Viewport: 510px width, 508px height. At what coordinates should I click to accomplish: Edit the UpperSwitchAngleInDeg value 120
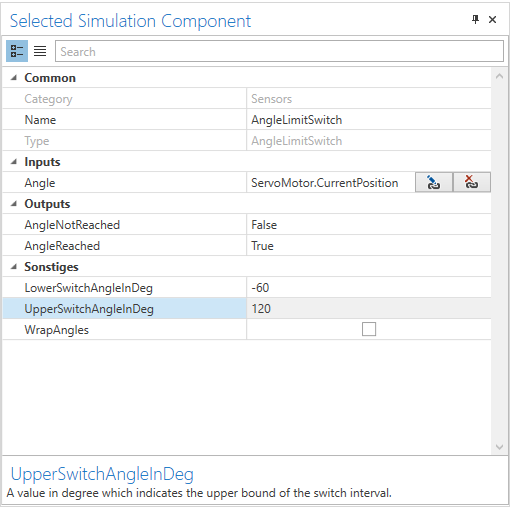coord(261,309)
